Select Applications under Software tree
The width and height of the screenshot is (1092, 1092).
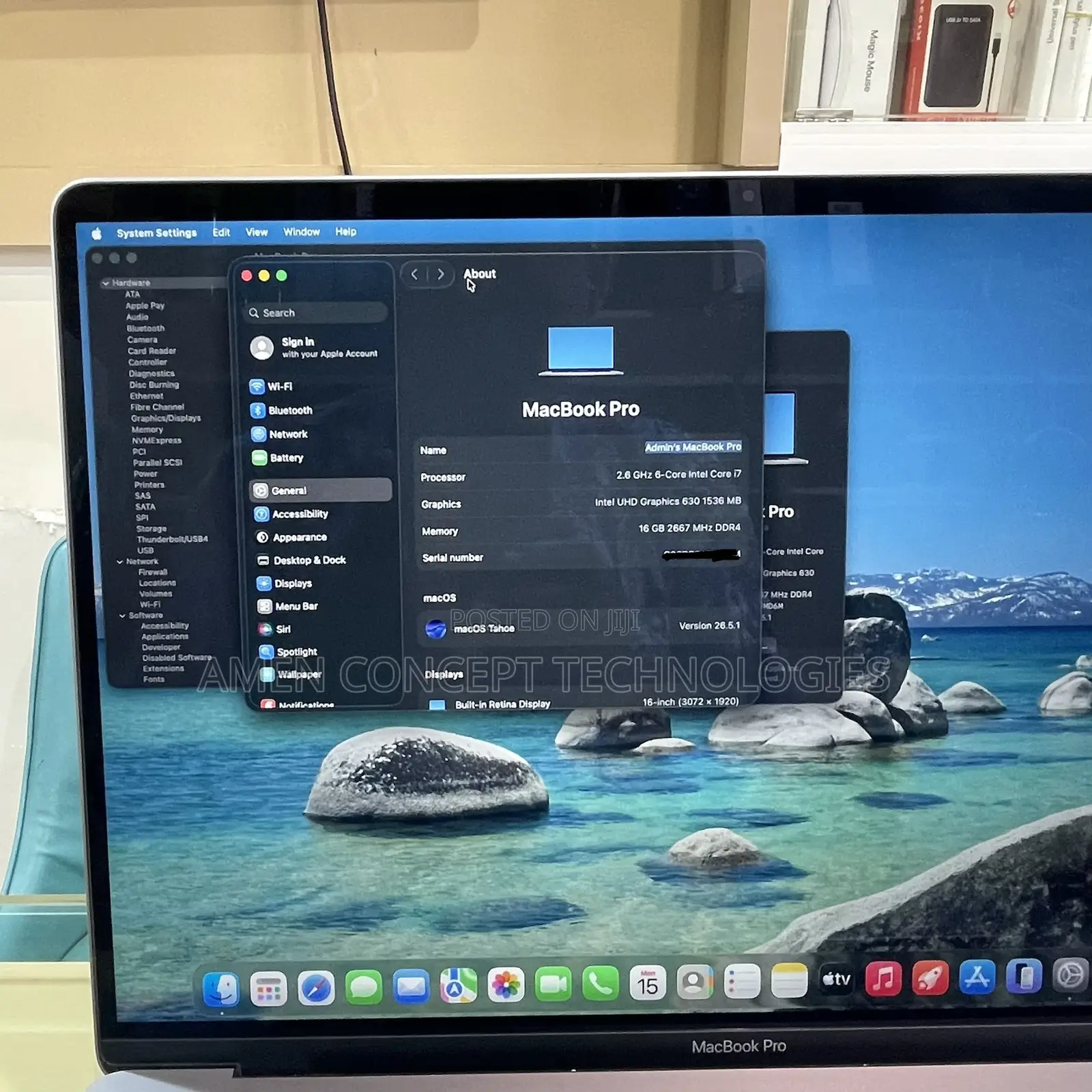pos(164,637)
